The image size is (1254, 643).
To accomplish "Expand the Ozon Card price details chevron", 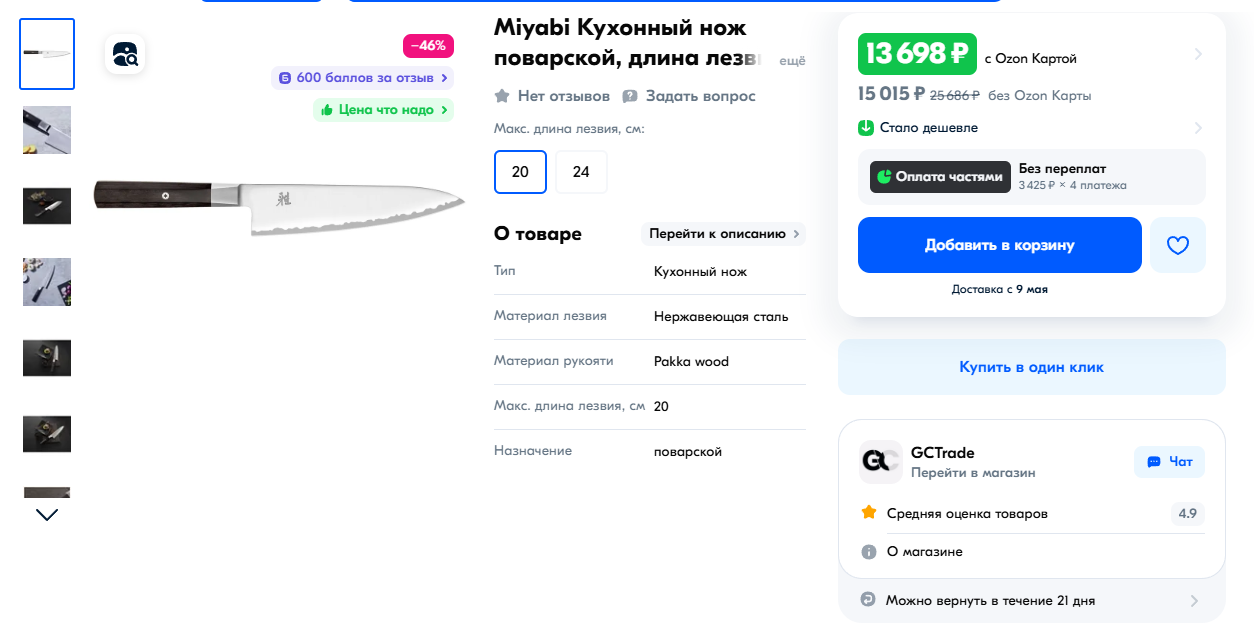I will coord(1198,54).
